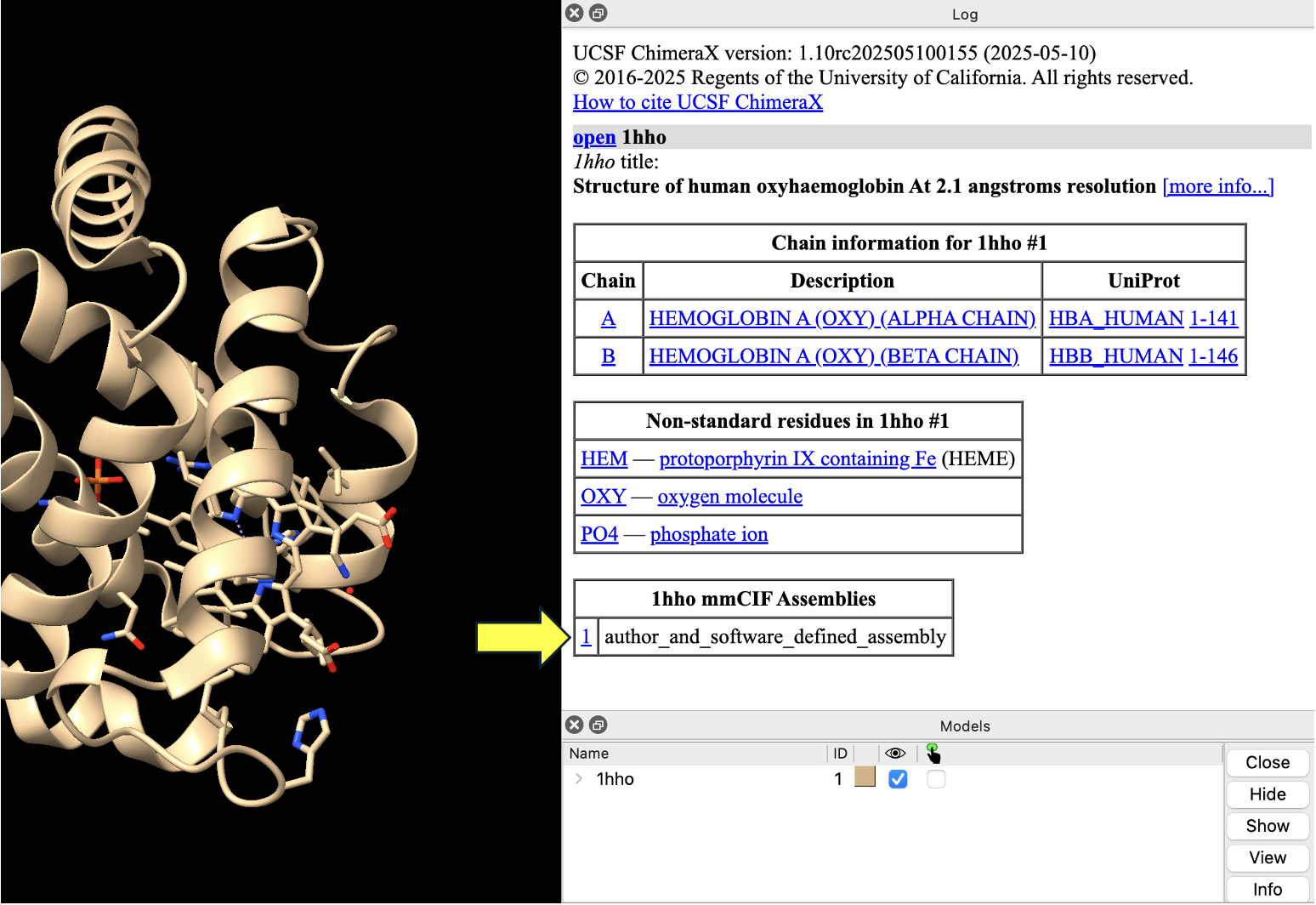1316x905 pixels.
Task: Click the eye icon column header
Action: coord(895,754)
